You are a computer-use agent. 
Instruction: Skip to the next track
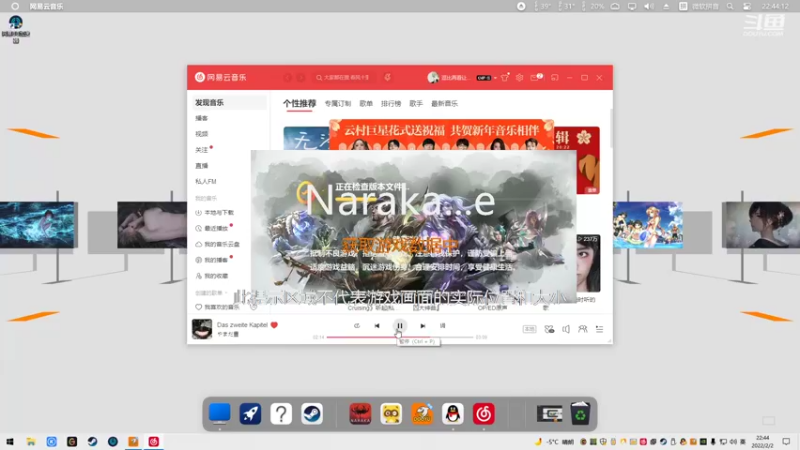(422, 326)
